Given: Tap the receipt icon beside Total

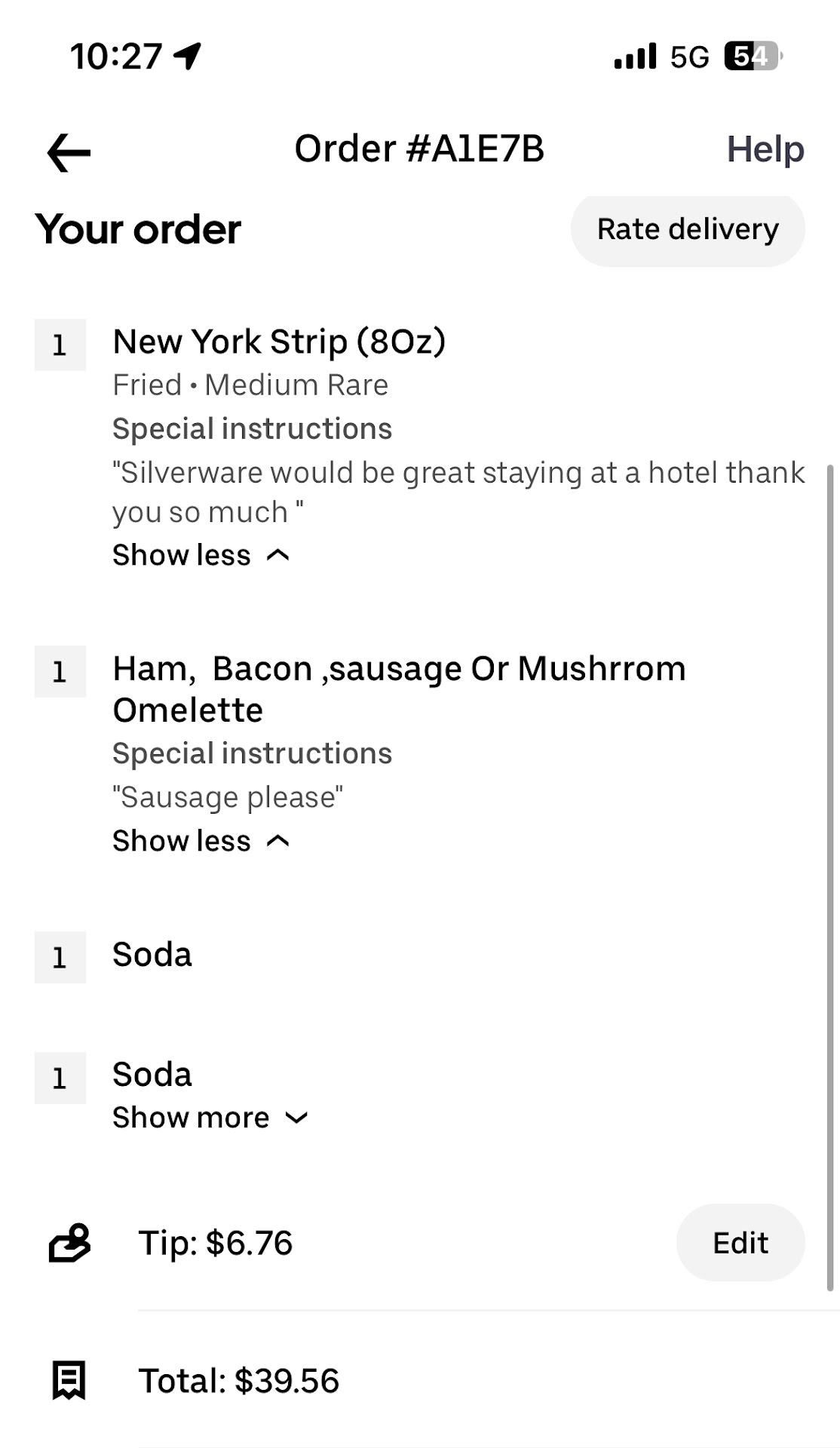Looking at the screenshot, I should 69,1381.
